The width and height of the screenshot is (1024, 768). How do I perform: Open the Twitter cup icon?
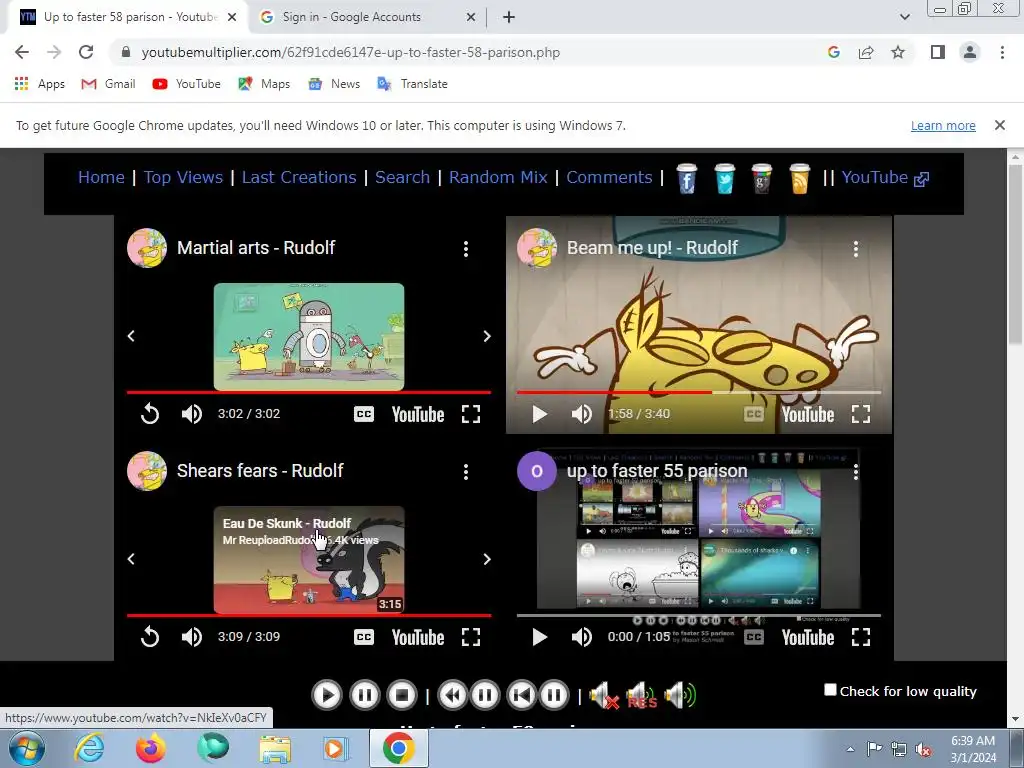(x=724, y=178)
